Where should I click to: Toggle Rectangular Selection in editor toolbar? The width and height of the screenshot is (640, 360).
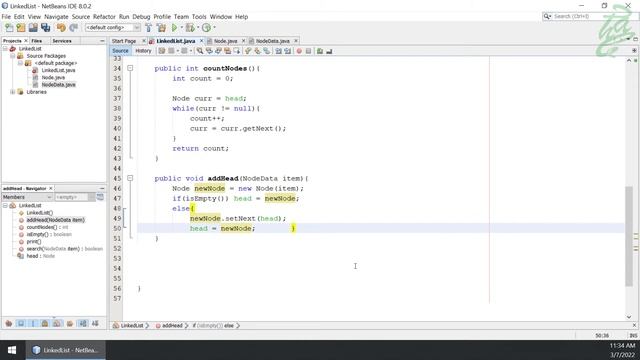236,51
